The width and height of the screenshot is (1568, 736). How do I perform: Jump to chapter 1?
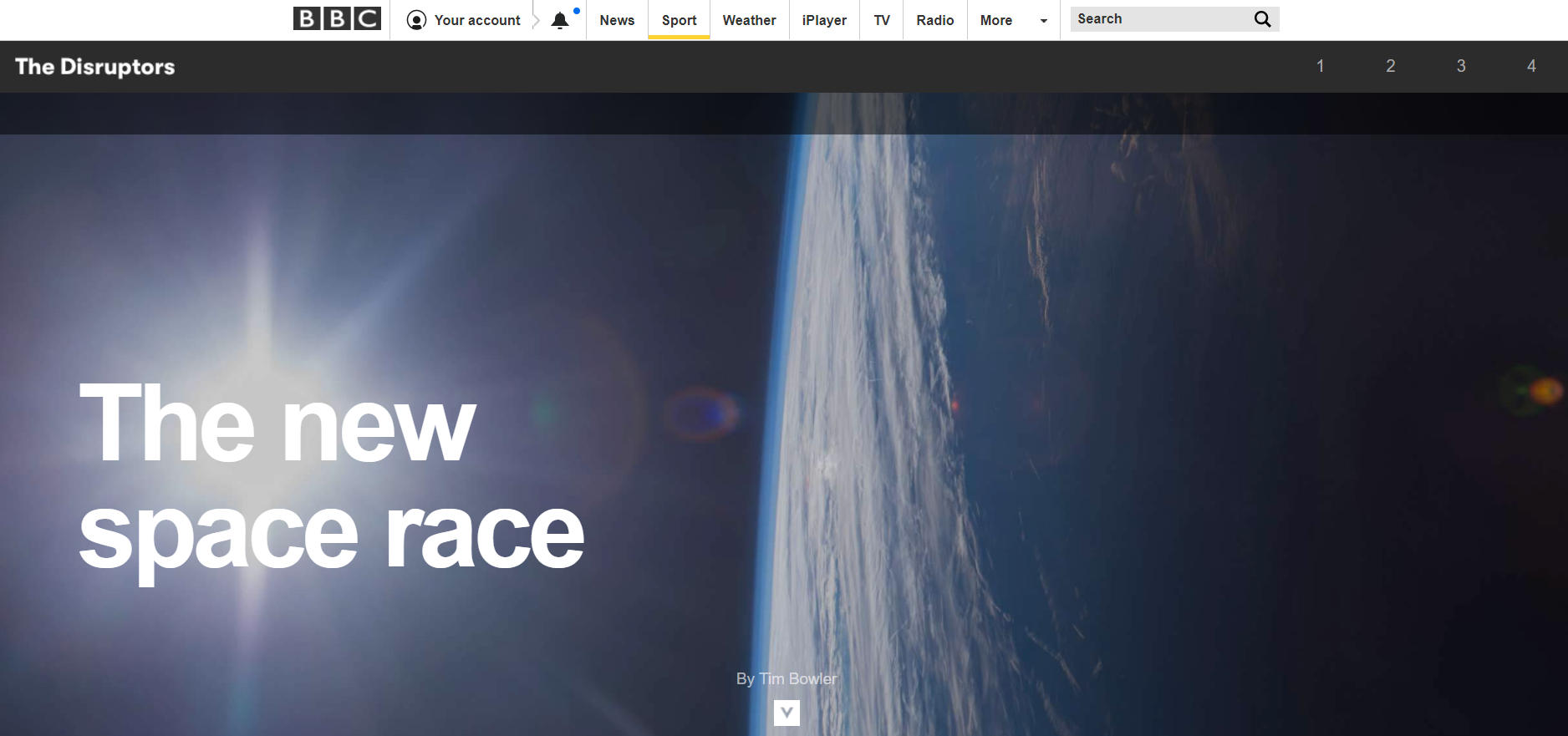(1321, 66)
